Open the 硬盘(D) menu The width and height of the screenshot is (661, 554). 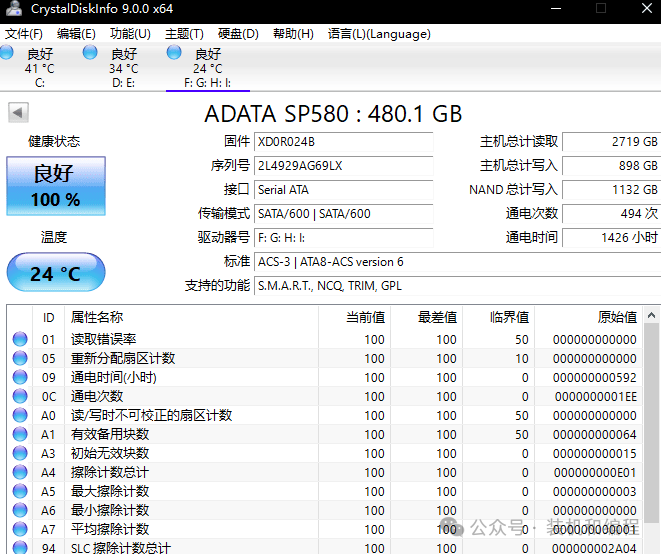(238, 33)
